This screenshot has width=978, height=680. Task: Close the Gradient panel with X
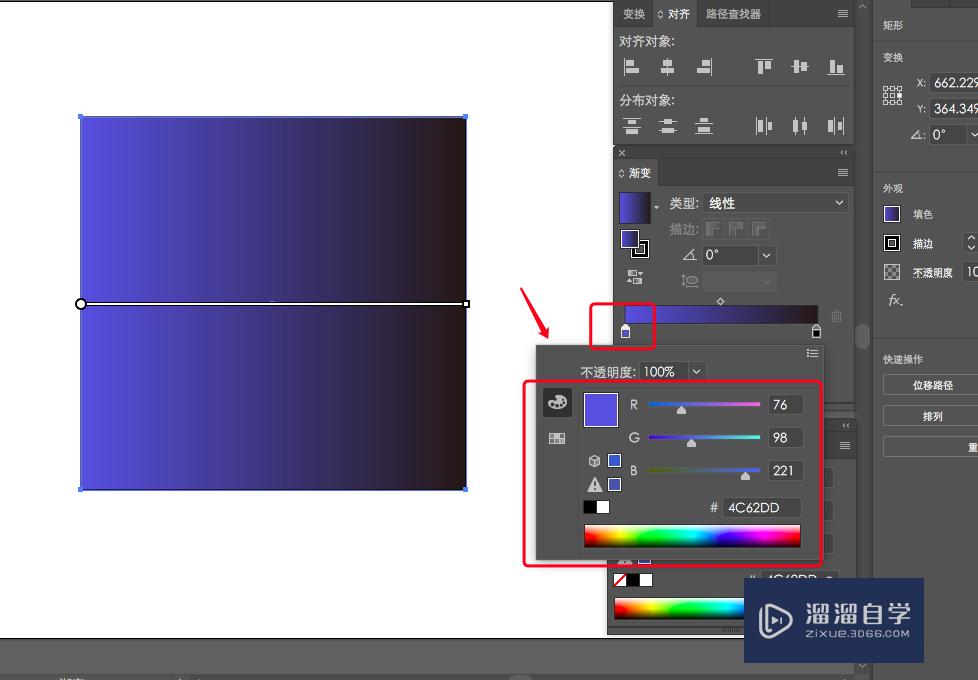coord(622,152)
